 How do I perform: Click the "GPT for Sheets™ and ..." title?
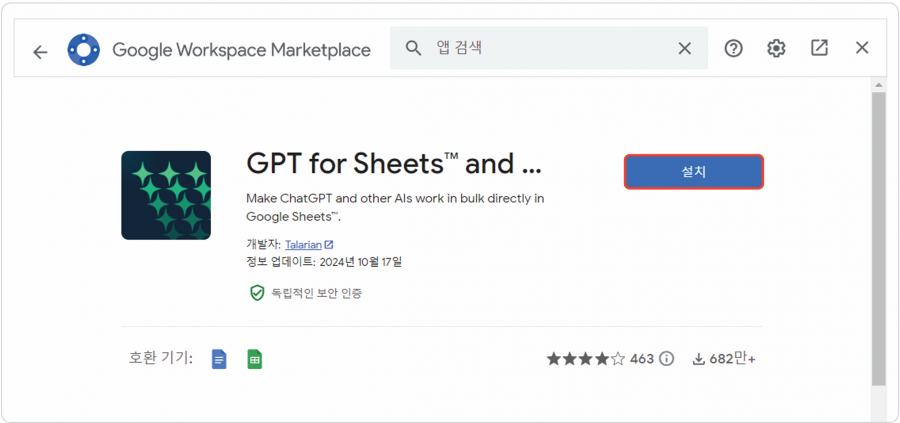pyautogui.click(x=394, y=164)
